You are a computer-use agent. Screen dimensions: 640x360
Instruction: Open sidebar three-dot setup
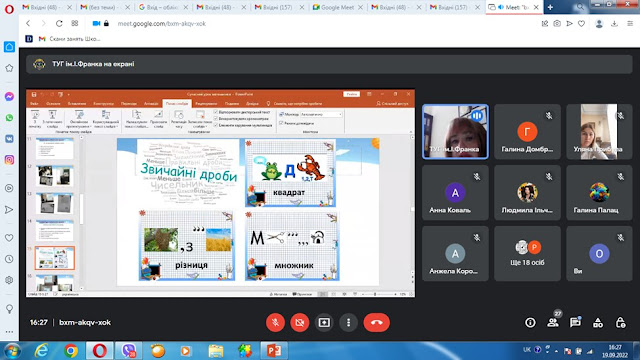(9, 332)
